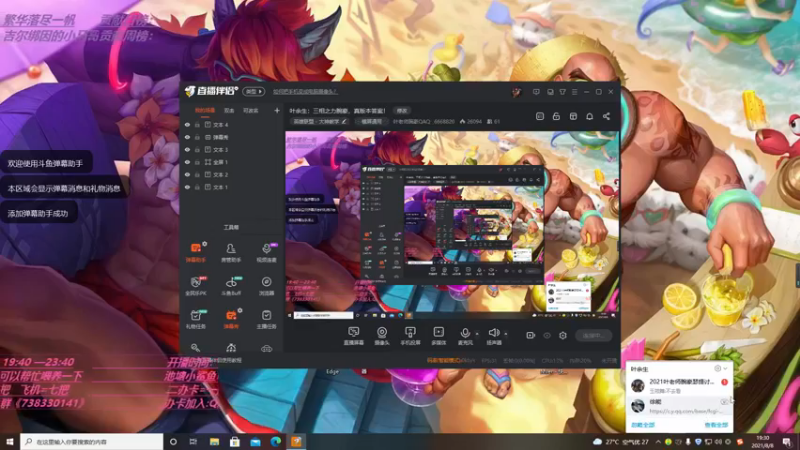Open the 全民乐PK tool

196,286
